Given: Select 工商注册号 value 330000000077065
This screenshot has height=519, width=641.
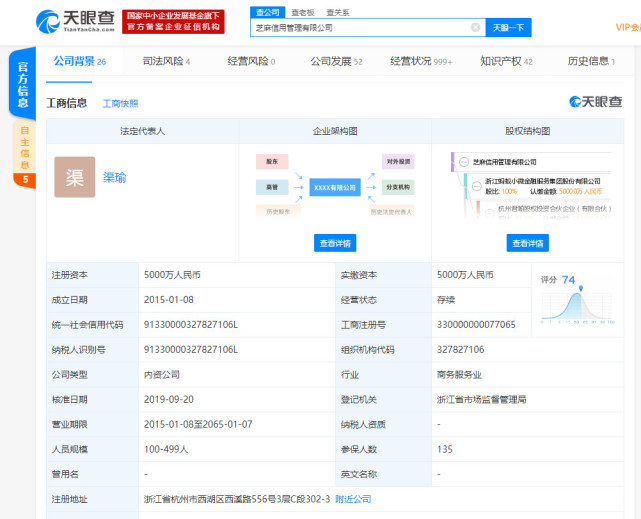Looking at the screenshot, I should click(476, 325).
